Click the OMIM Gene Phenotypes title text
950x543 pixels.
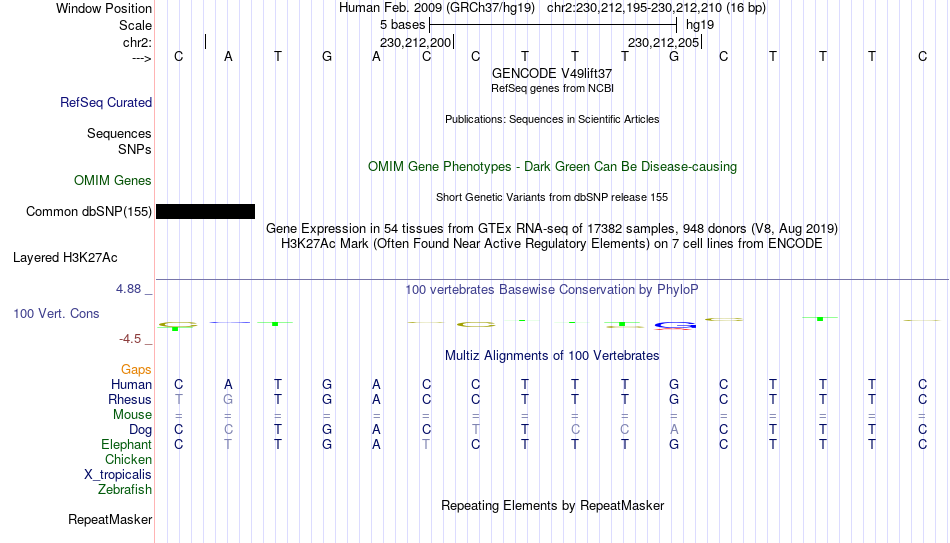(553, 167)
